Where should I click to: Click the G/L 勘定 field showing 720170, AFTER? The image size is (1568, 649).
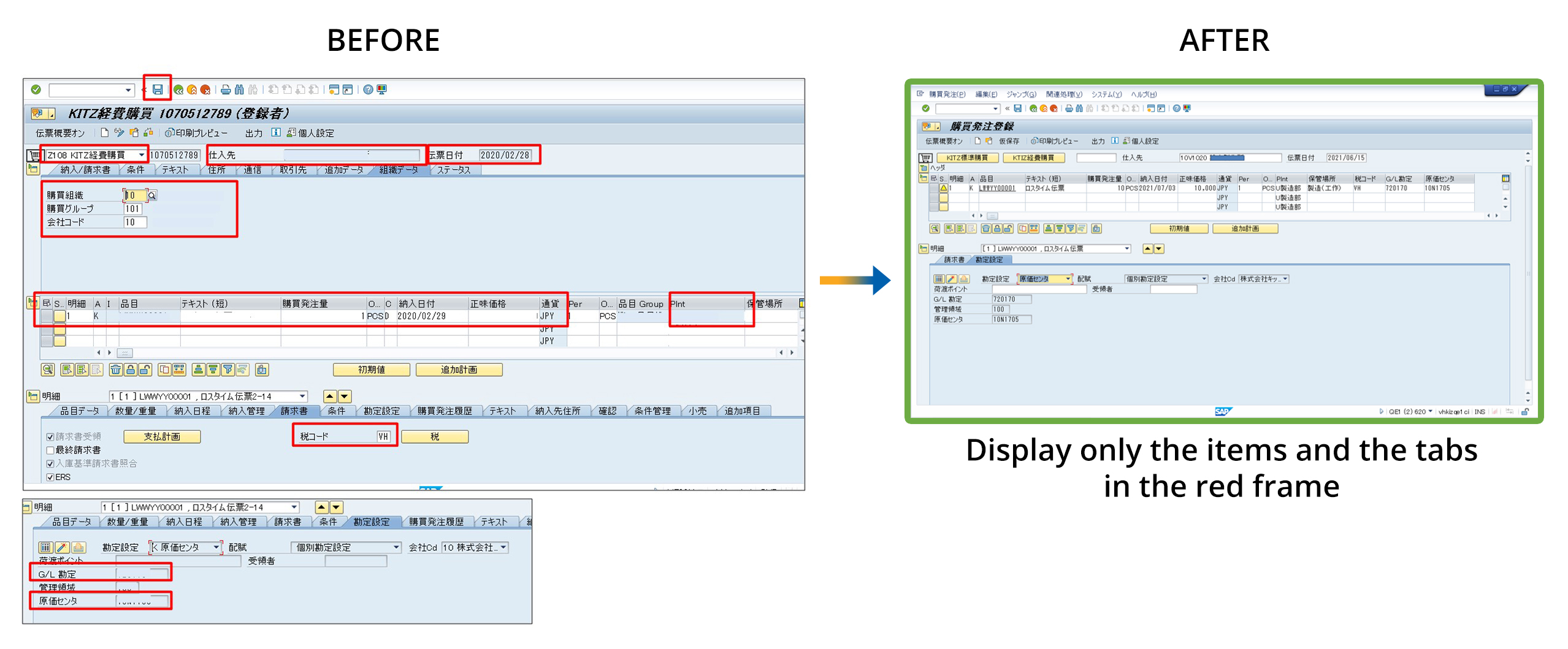[1012, 299]
